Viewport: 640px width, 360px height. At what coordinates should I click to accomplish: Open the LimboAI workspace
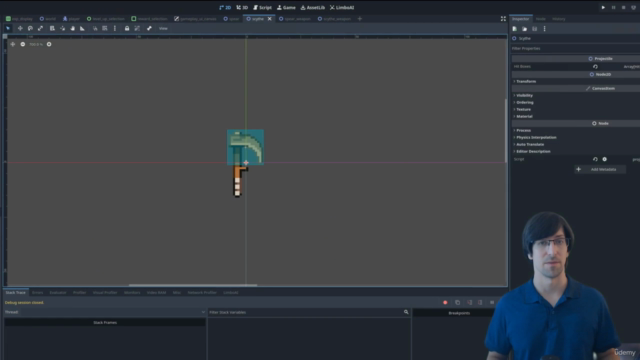click(x=342, y=7)
